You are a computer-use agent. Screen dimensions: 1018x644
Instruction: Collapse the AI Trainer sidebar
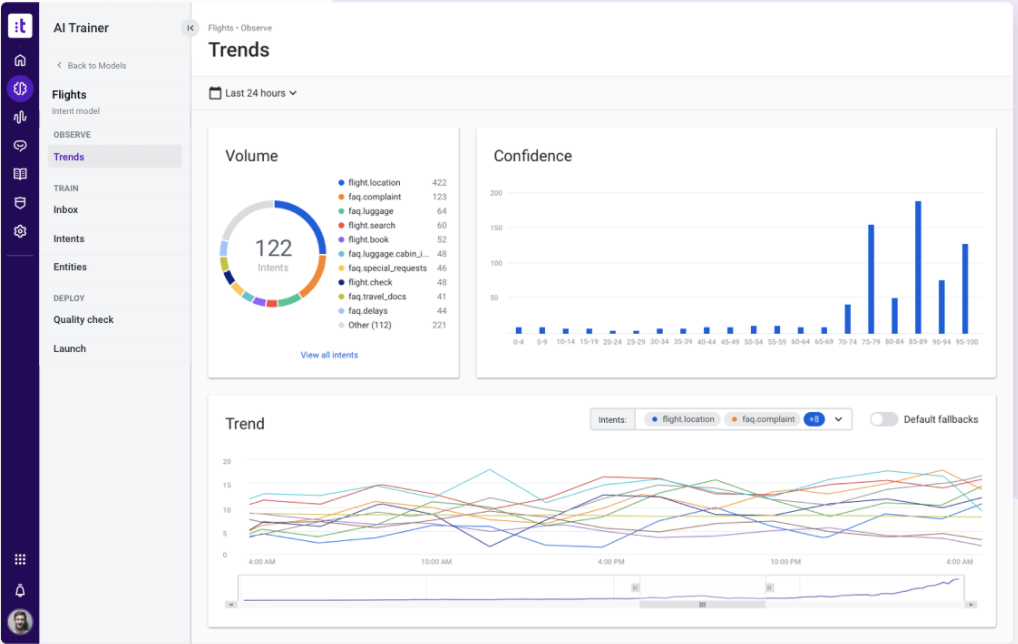coord(190,28)
